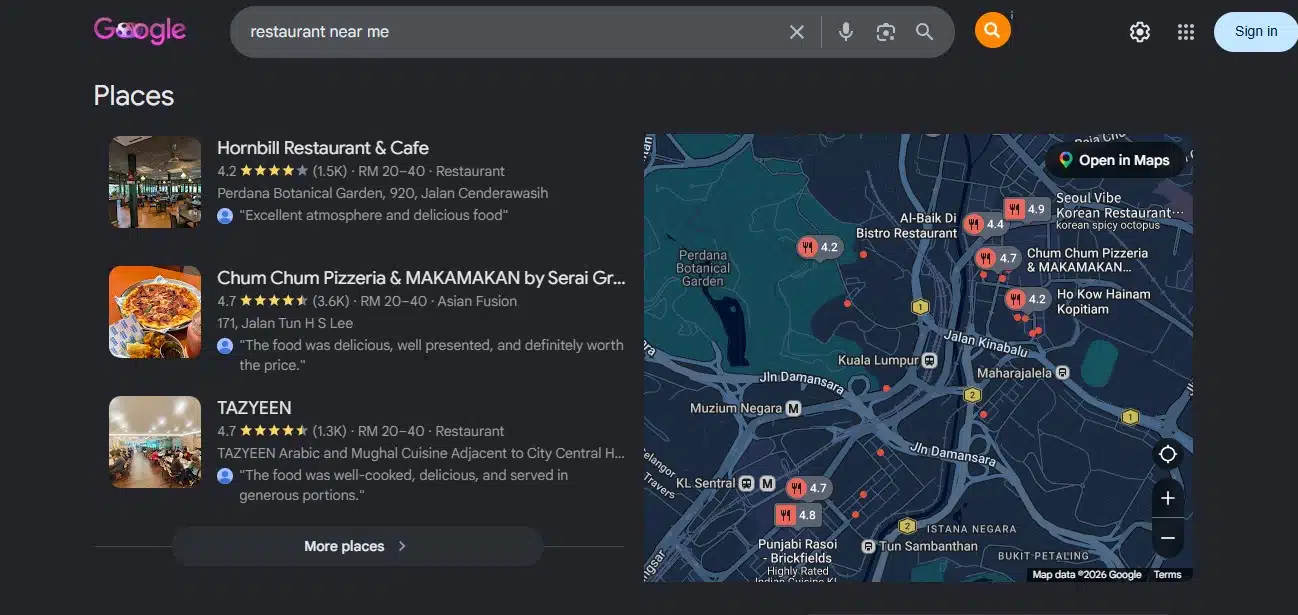Image resolution: width=1298 pixels, height=615 pixels.
Task: Select the 4.2 Ho Kow Hainam Kopitiam pin
Action: (x=1027, y=299)
